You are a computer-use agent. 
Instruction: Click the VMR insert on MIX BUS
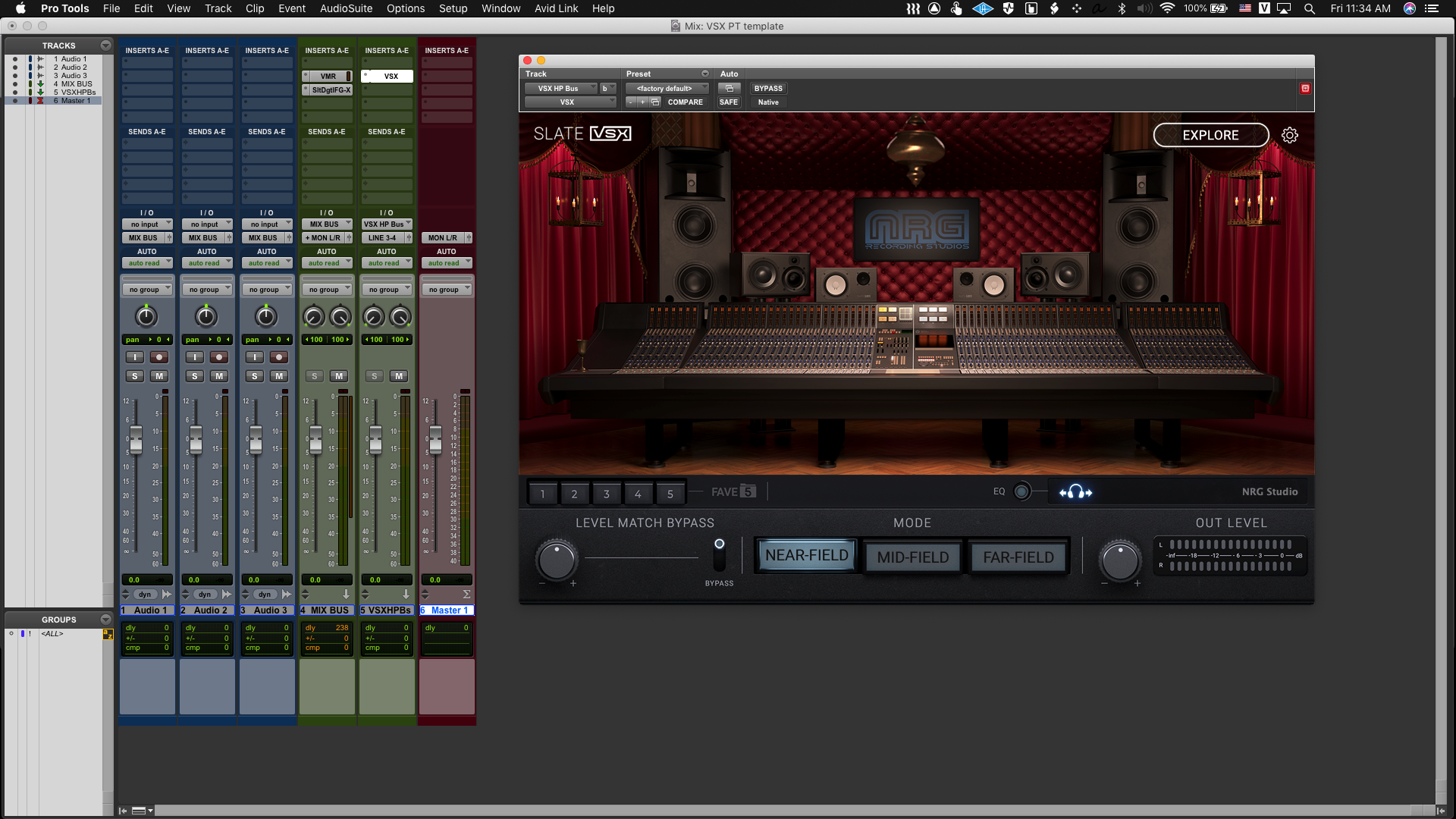coord(327,76)
